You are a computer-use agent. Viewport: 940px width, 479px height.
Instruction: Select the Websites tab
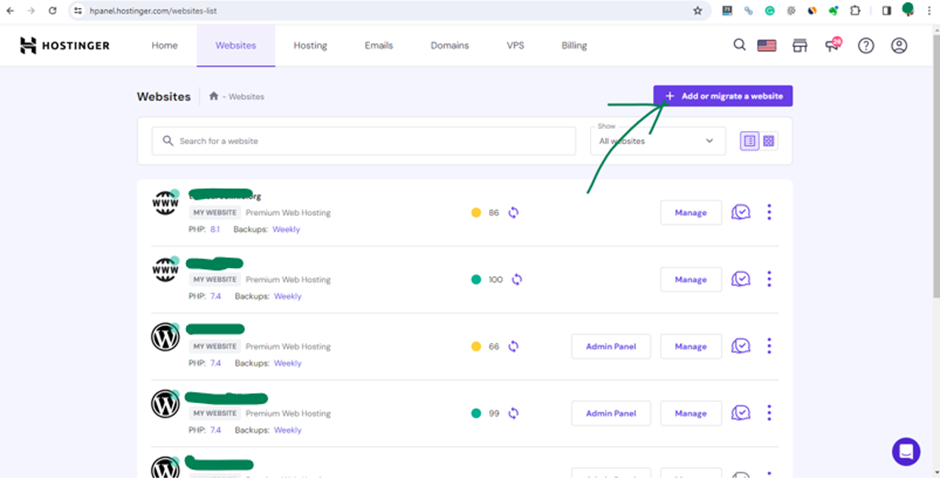click(236, 46)
